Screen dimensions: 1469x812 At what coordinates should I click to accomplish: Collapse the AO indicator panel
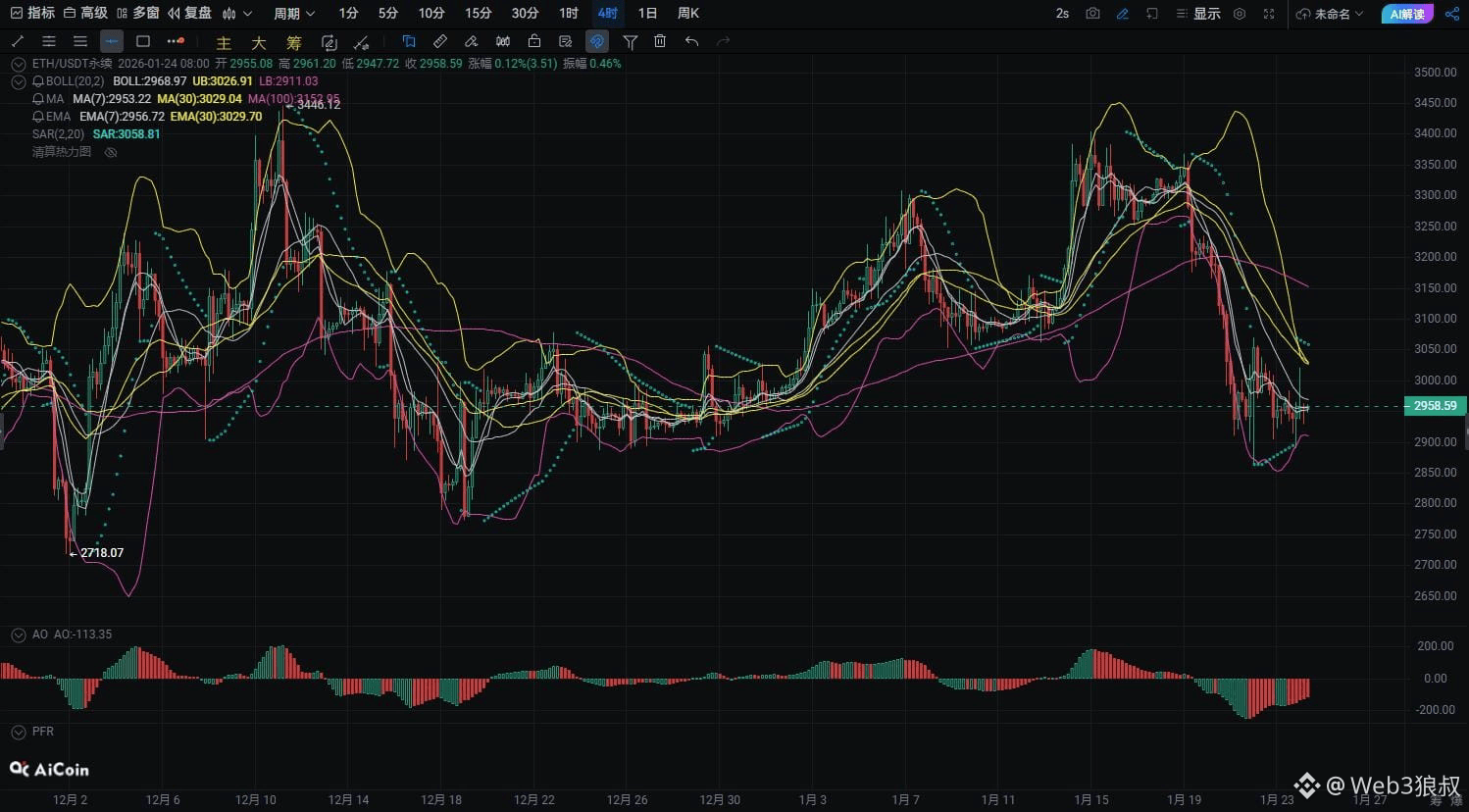(18, 634)
